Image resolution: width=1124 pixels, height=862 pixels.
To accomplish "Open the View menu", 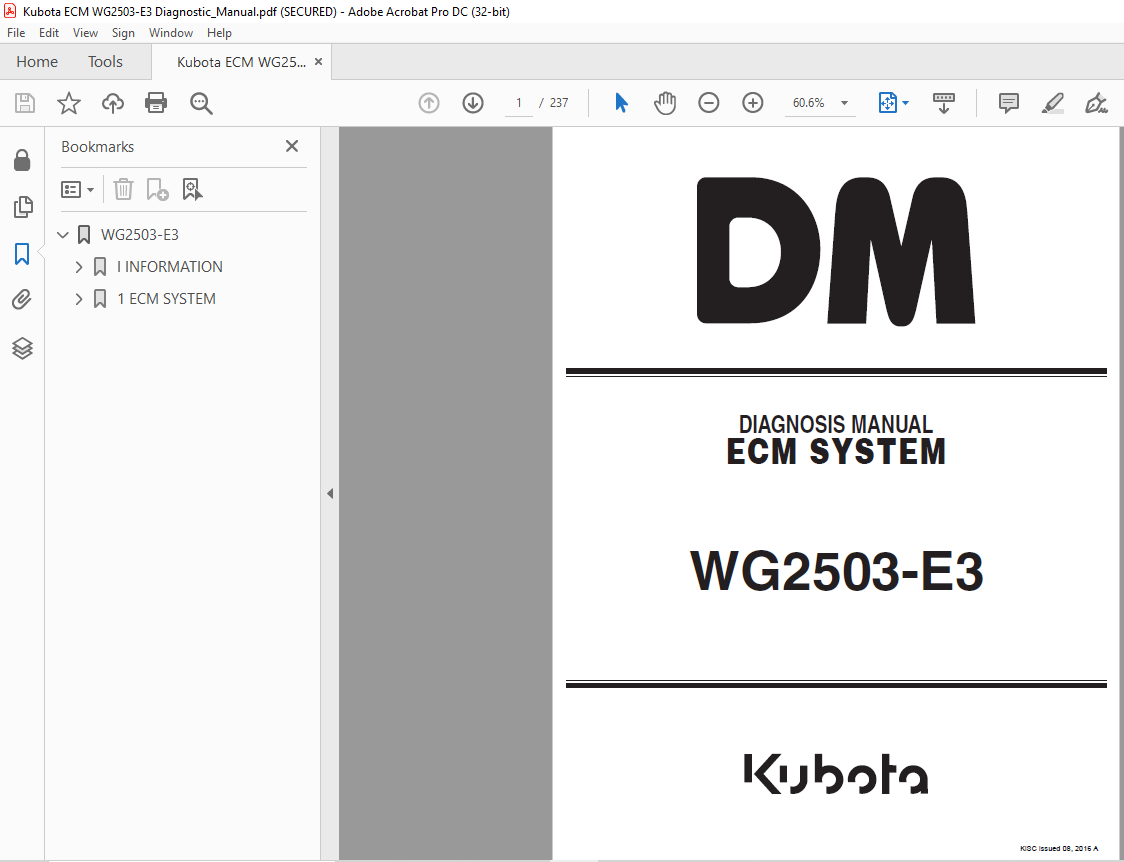I will pos(85,33).
